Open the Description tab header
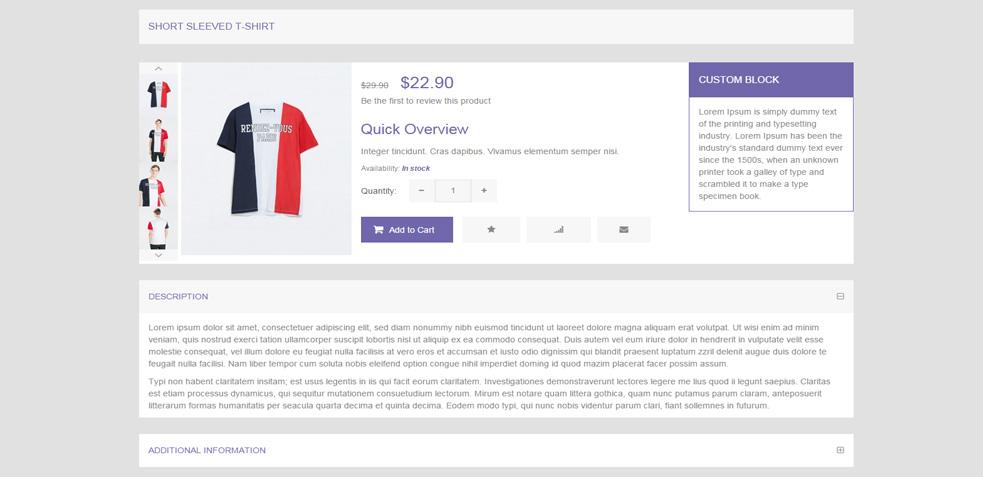 pyautogui.click(x=496, y=296)
